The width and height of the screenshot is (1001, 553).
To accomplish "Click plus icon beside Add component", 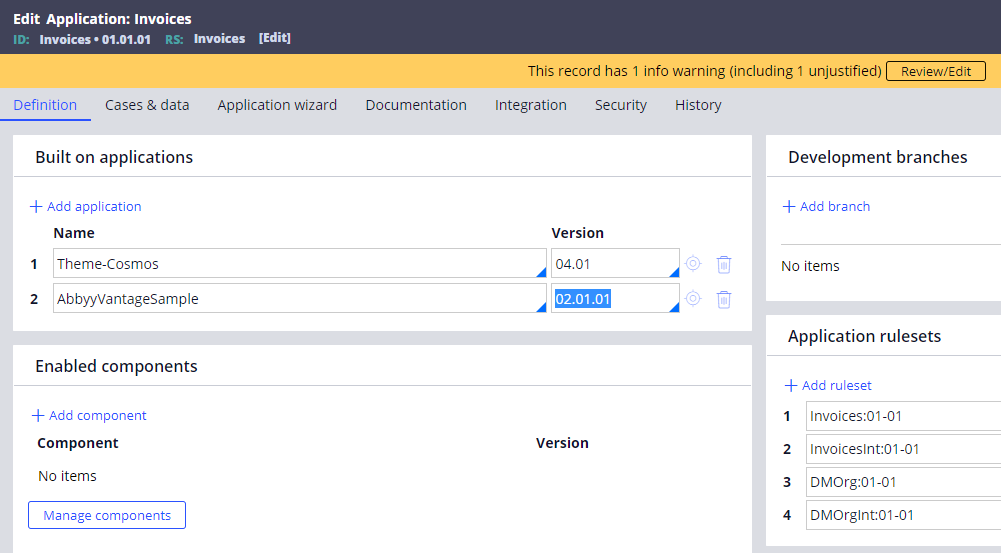I will click(x=38, y=415).
